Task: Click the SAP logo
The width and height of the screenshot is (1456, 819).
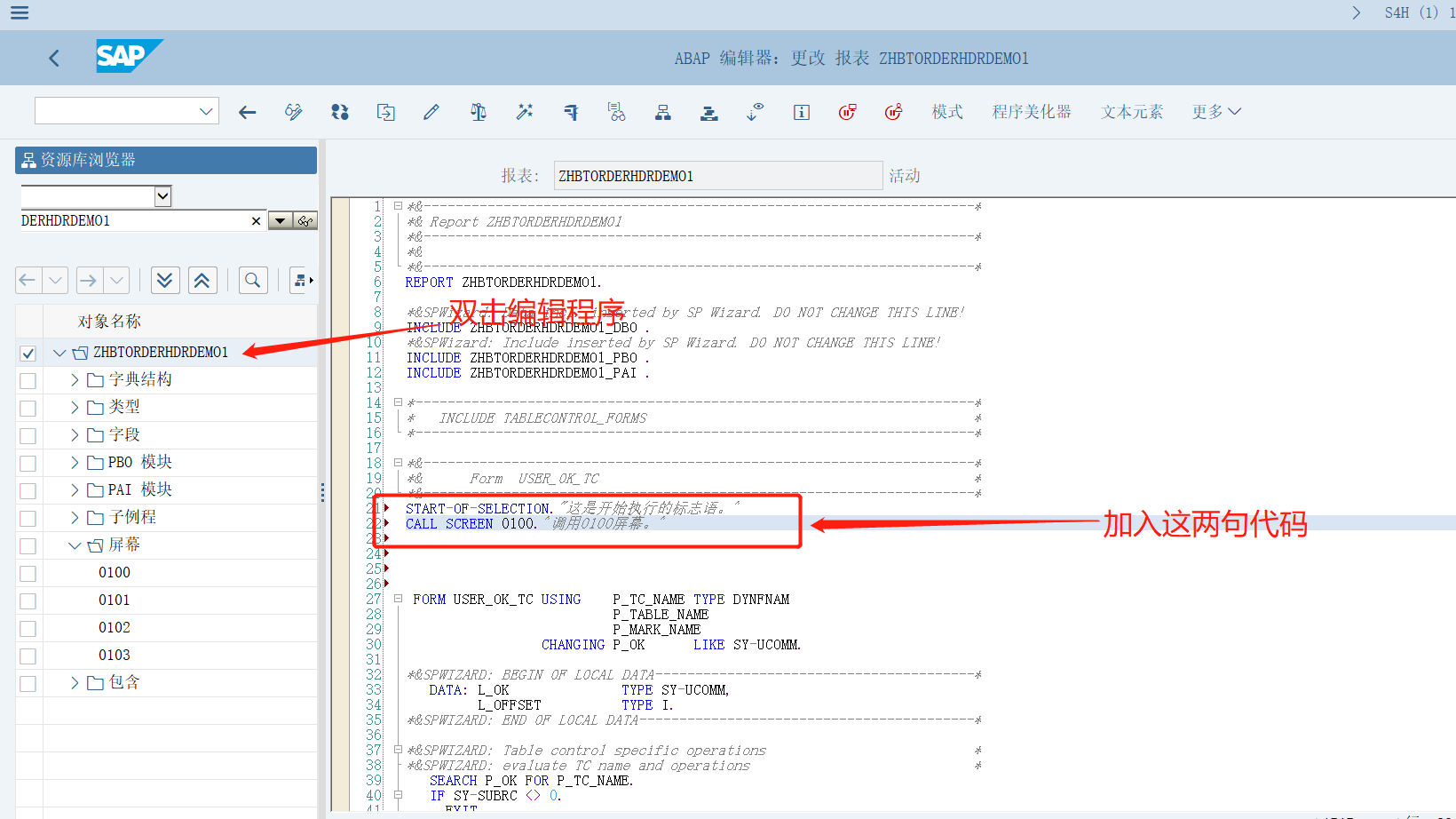Action: (129, 56)
